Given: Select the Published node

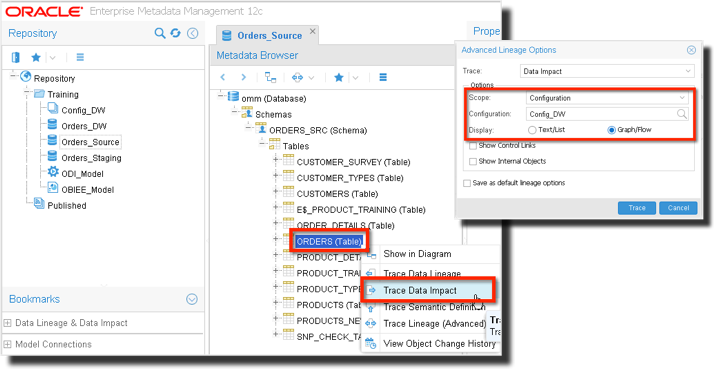Looking at the screenshot, I should [x=66, y=206].
